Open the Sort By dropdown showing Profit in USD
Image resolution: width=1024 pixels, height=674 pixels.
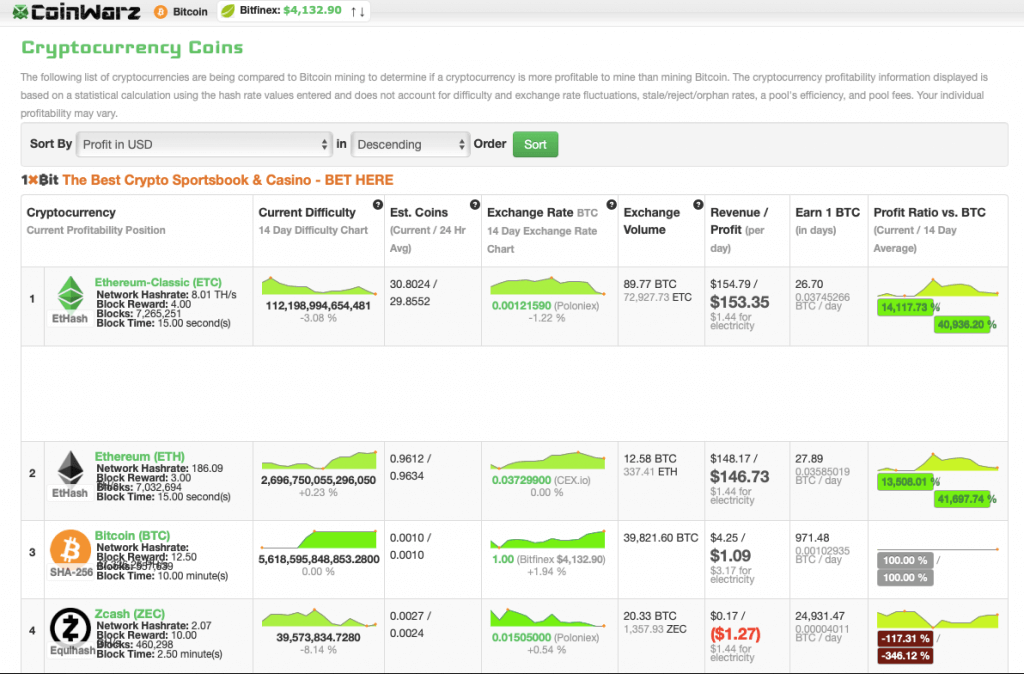pyautogui.click(x=204, y=143)
